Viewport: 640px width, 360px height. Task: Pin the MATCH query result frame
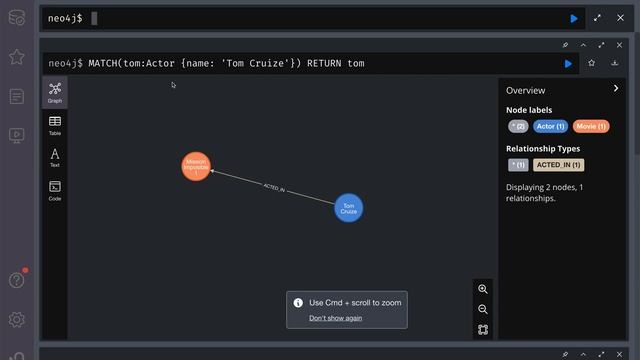[565, 45]
